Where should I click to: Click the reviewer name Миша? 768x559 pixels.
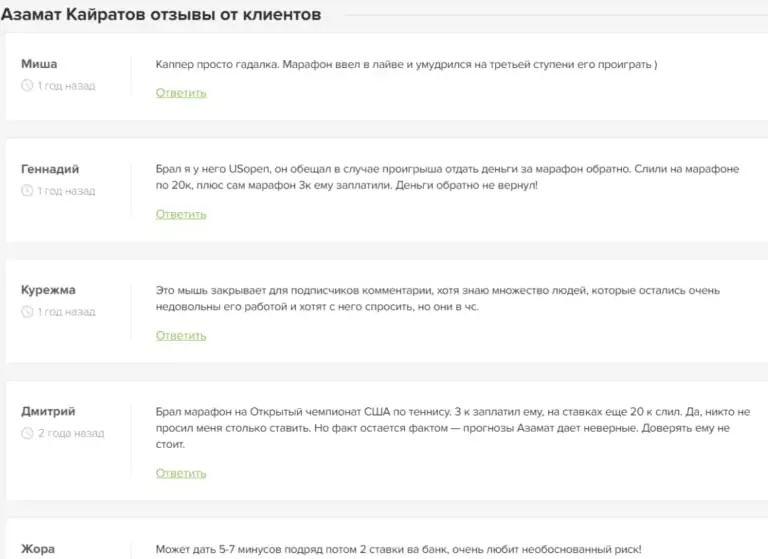[38, 64]
